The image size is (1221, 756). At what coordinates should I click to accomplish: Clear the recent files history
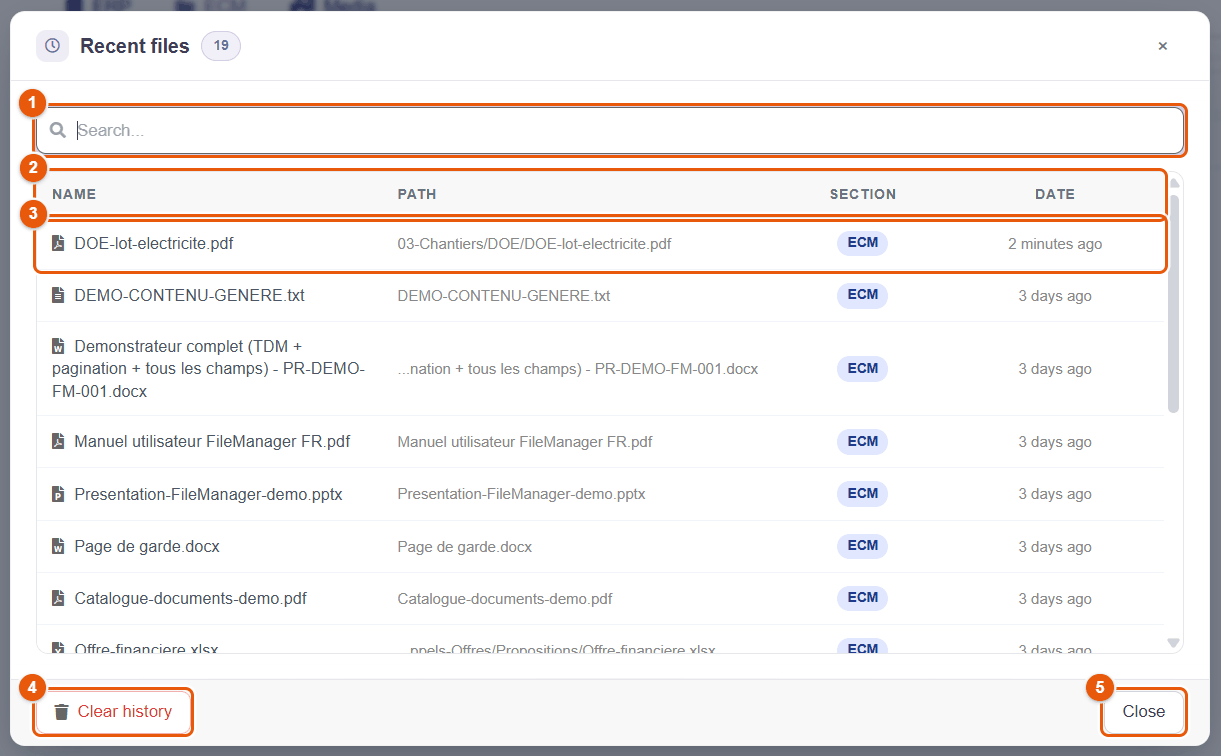(113, 712)
